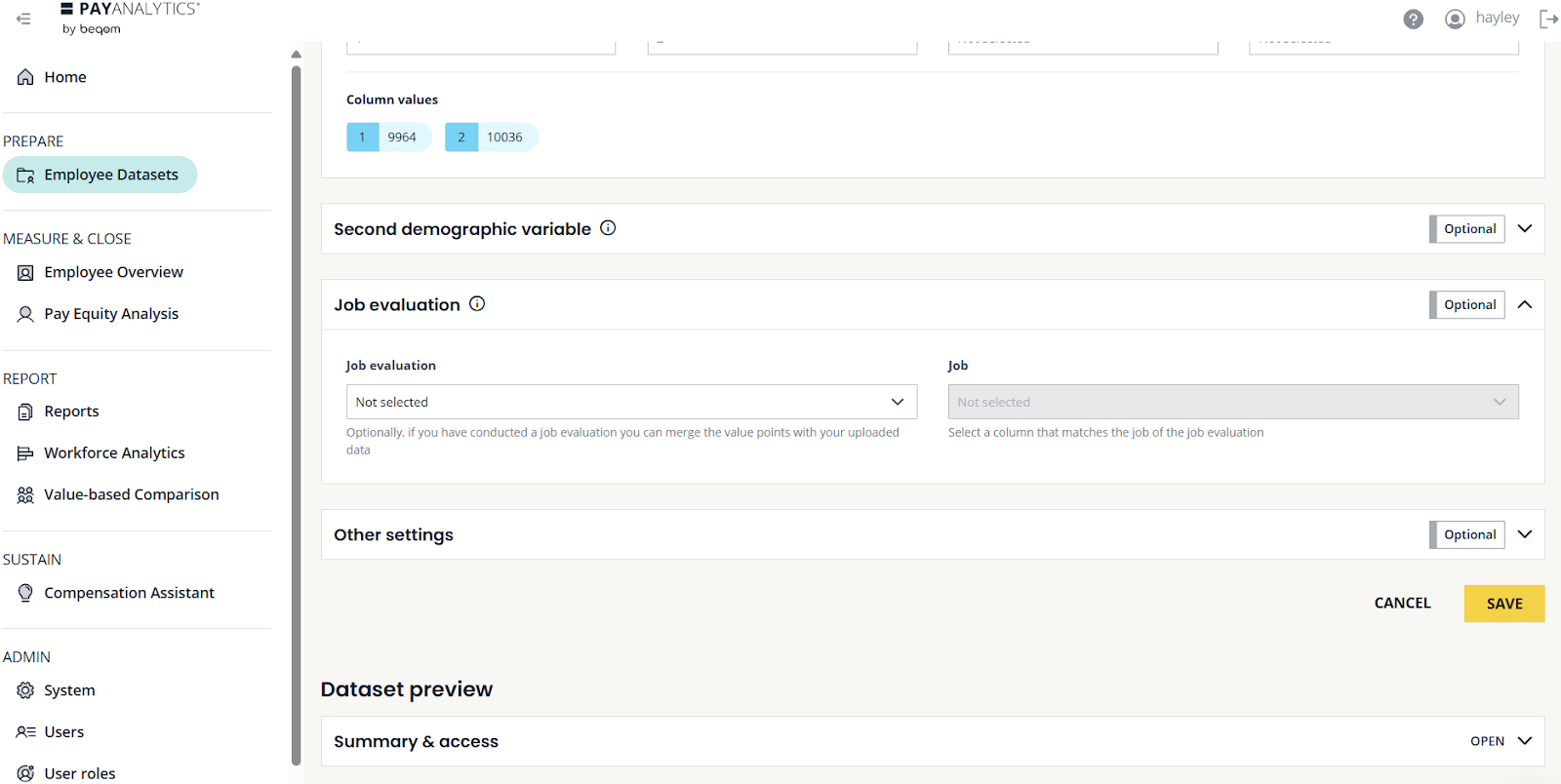This screenshot has height=784, width=1561.
Task: Click info icon beside Second demographic variable
Action: pos(608,228)
